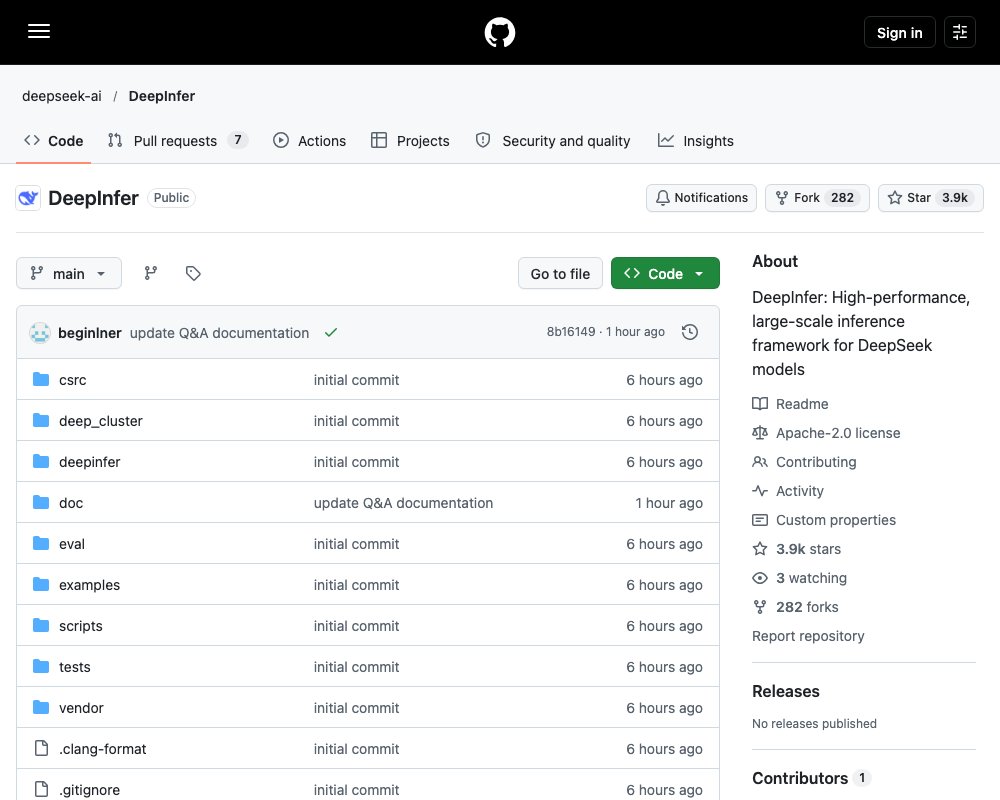Open the .gitignore file

(89, 790)
